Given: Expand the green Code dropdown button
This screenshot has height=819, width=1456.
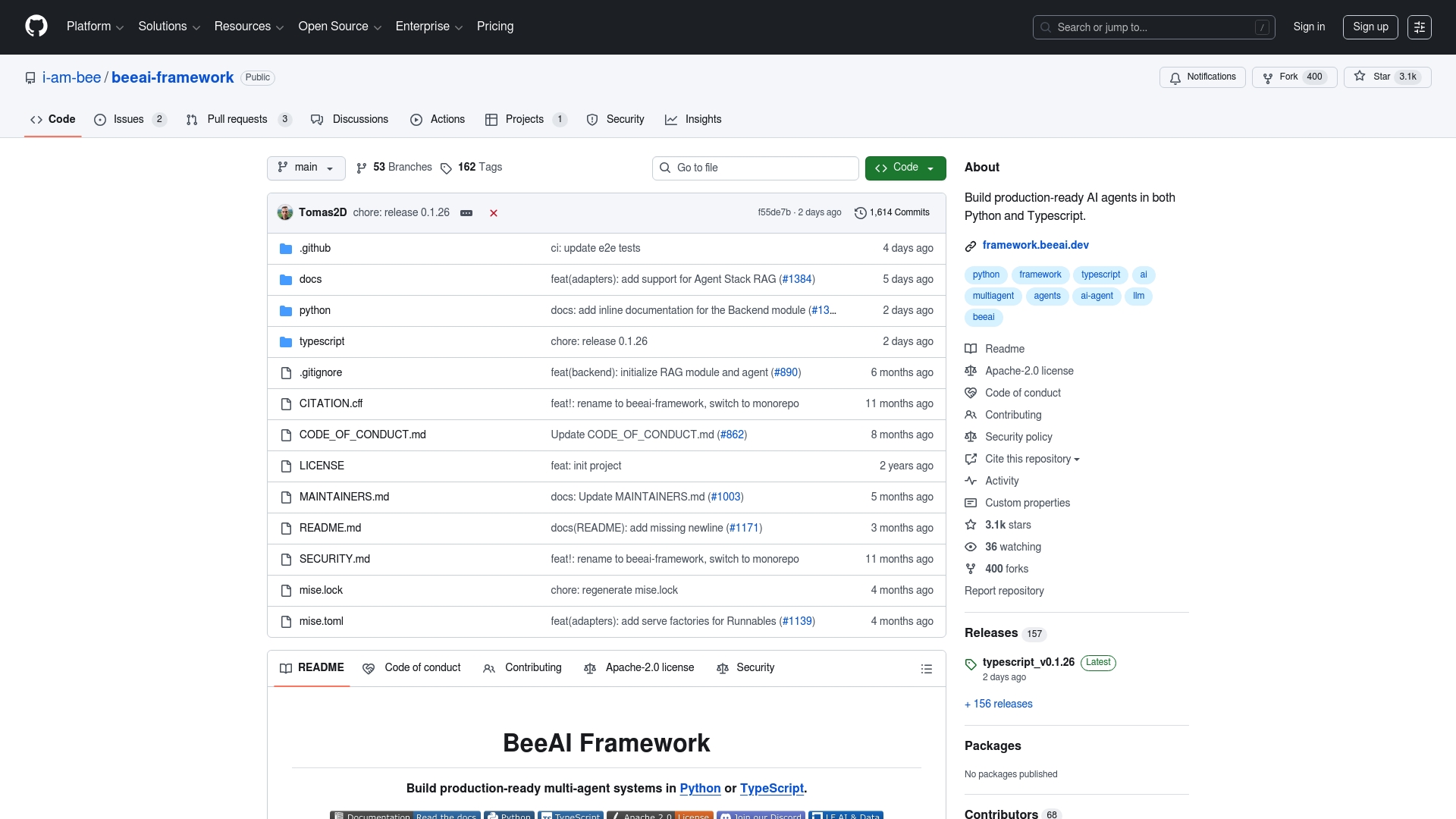Looking at the screenshot, I should pos(905,168).
